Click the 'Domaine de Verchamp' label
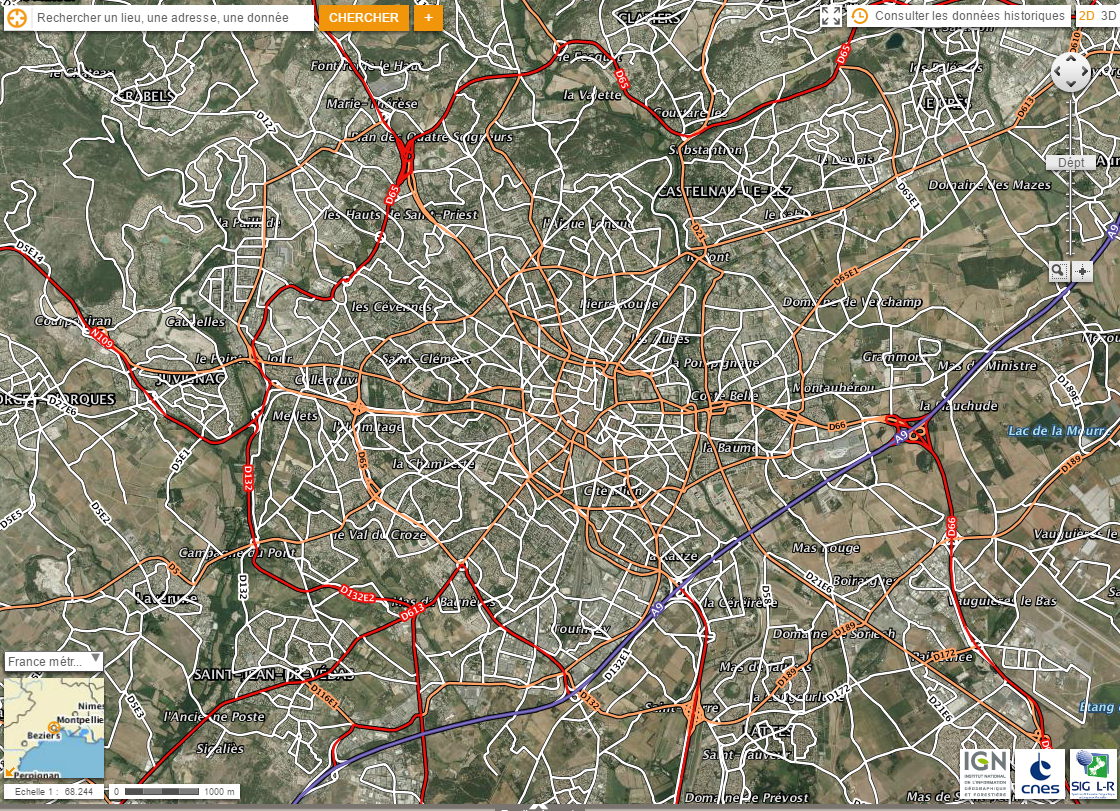 [x=852, y=302]
